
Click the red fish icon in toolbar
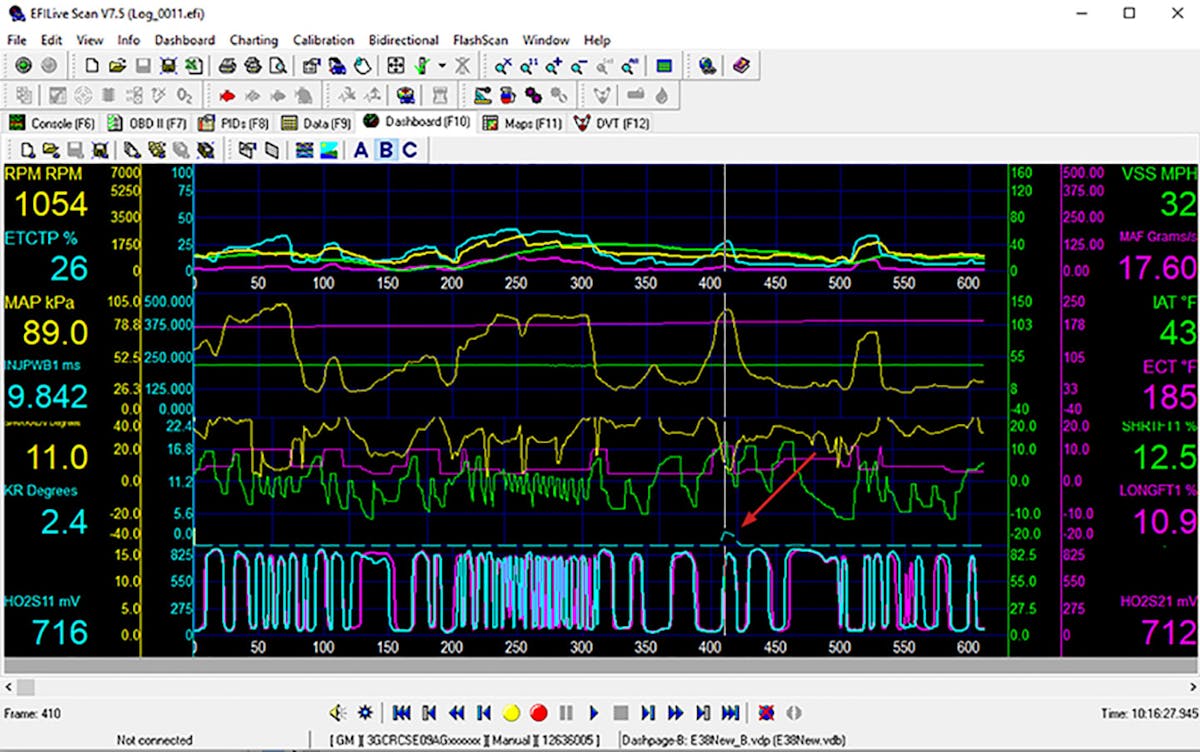(226, 95)
